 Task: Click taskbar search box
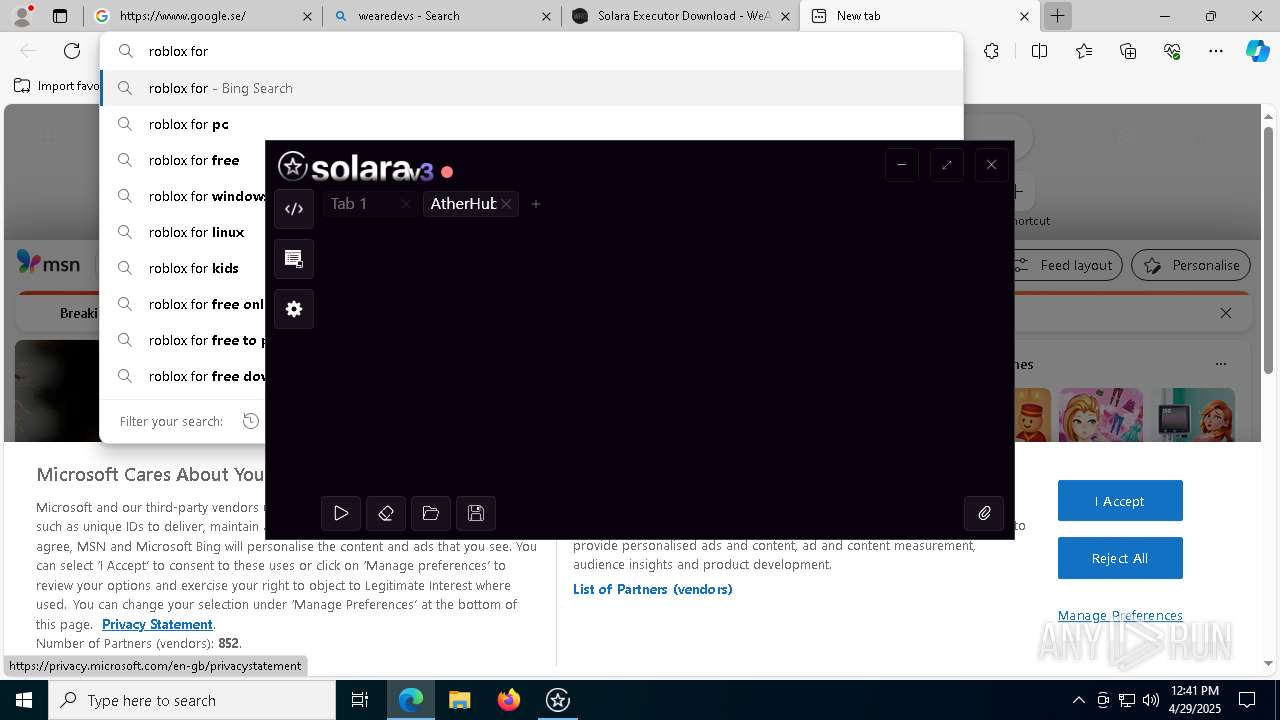tap(192, 700)
